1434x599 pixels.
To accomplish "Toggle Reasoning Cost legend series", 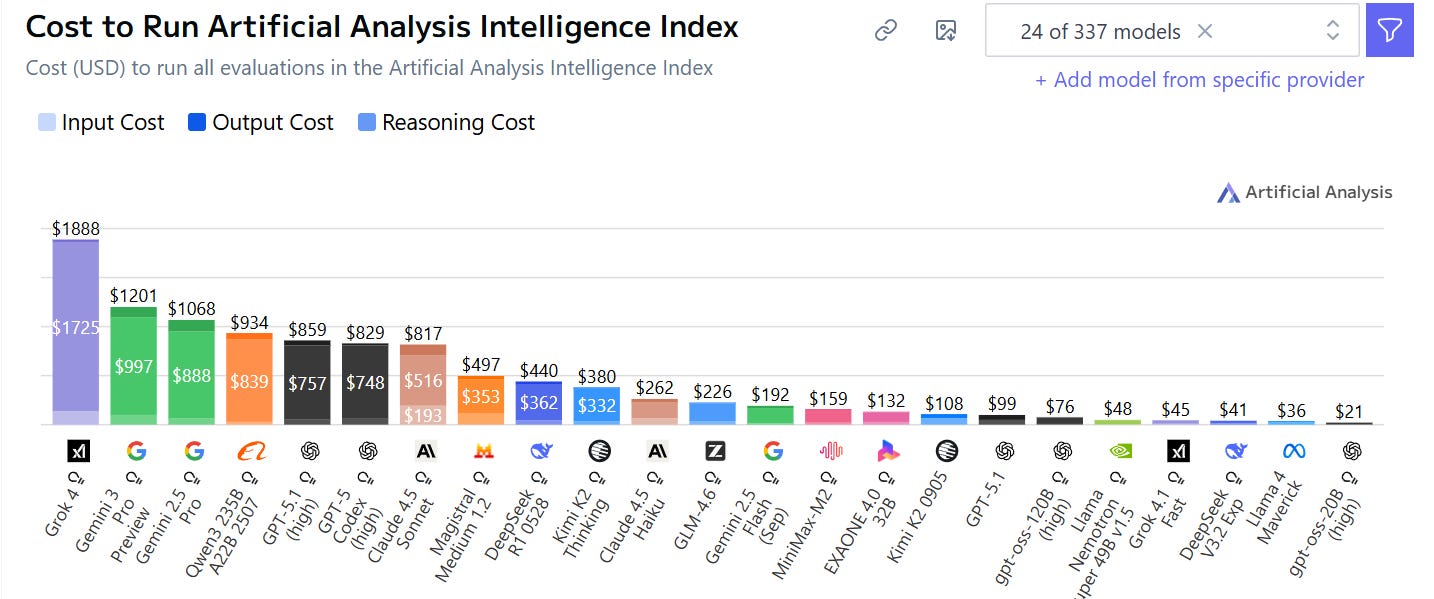I will tap(446, 123).
